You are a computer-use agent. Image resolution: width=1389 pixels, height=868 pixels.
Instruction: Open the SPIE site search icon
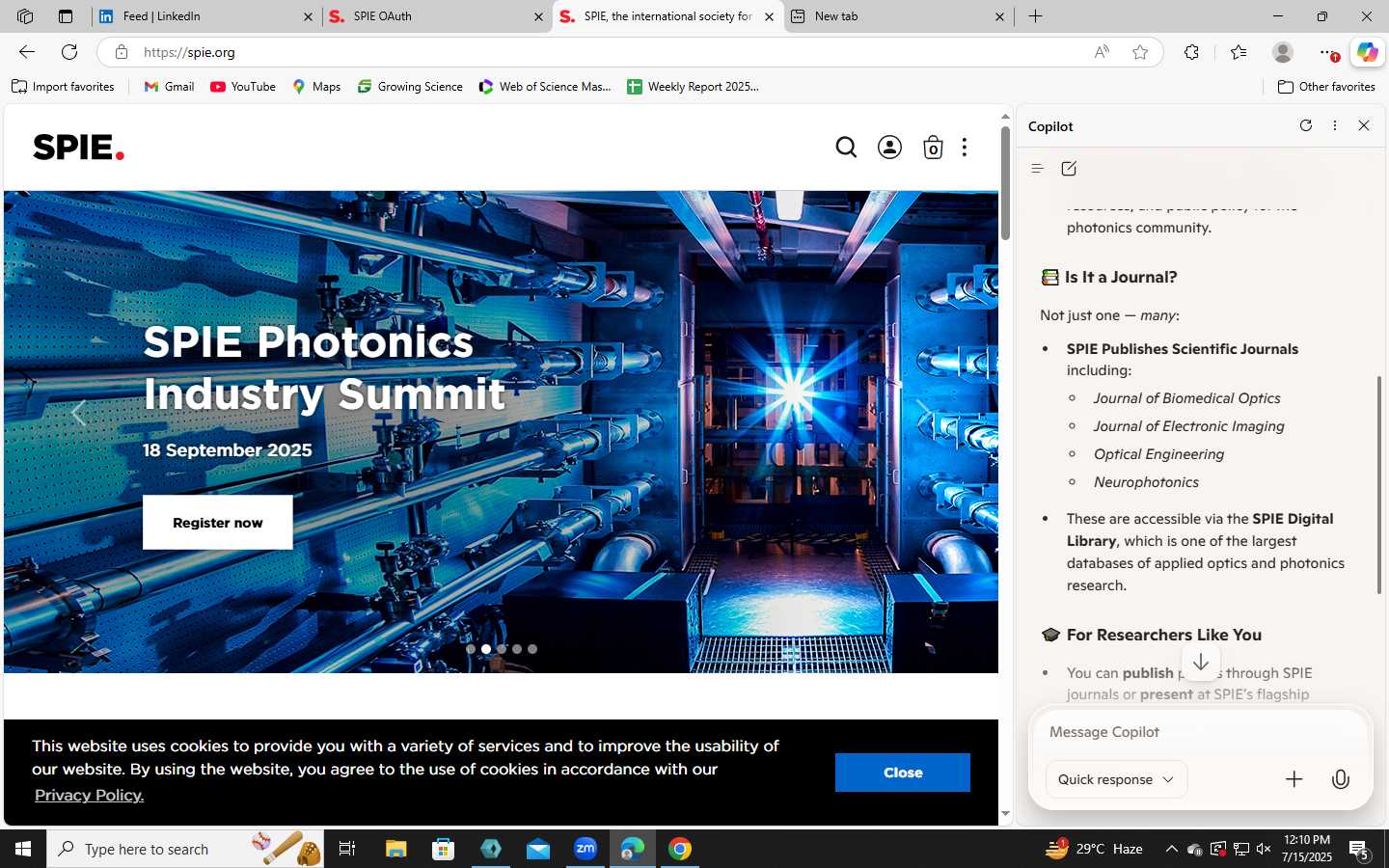846,148
